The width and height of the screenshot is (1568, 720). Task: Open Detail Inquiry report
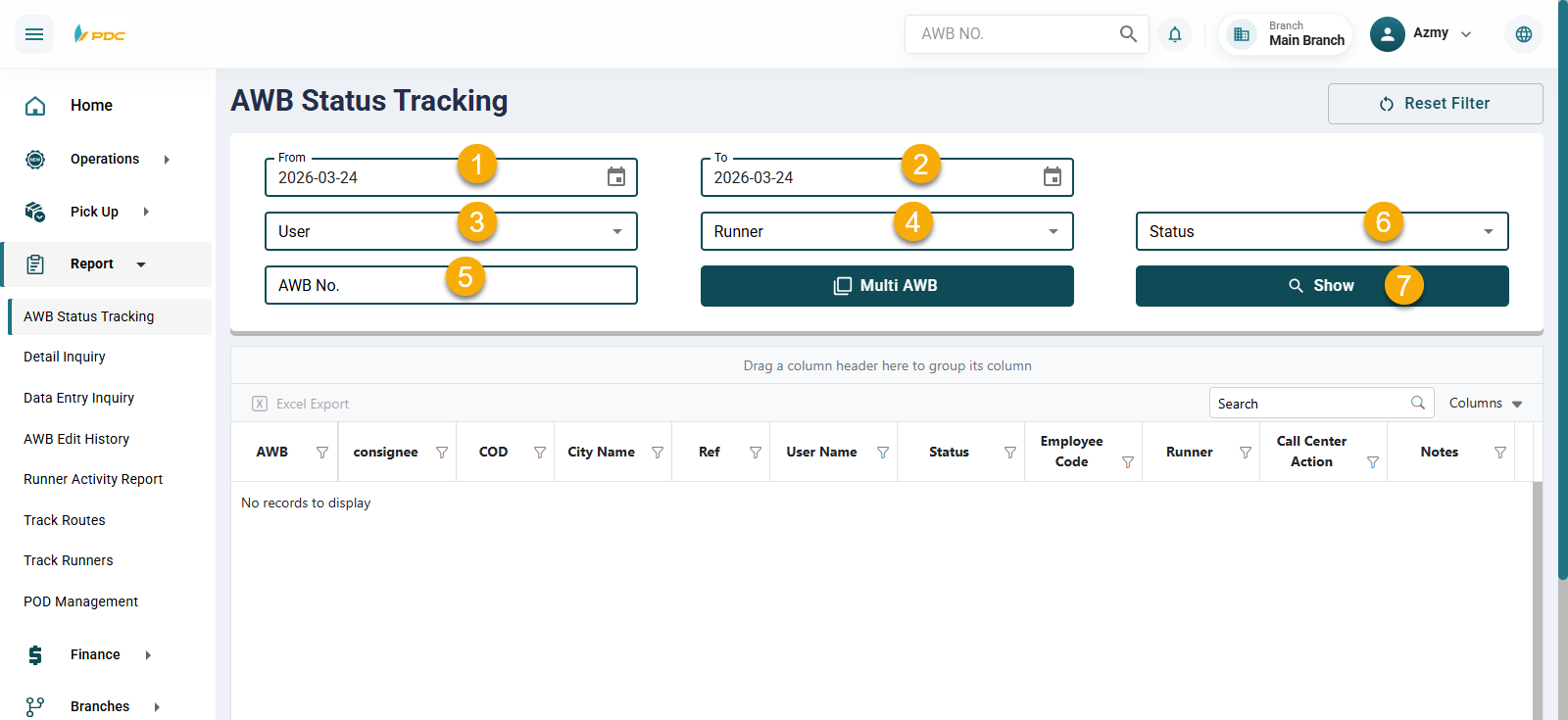coord(65,357)
